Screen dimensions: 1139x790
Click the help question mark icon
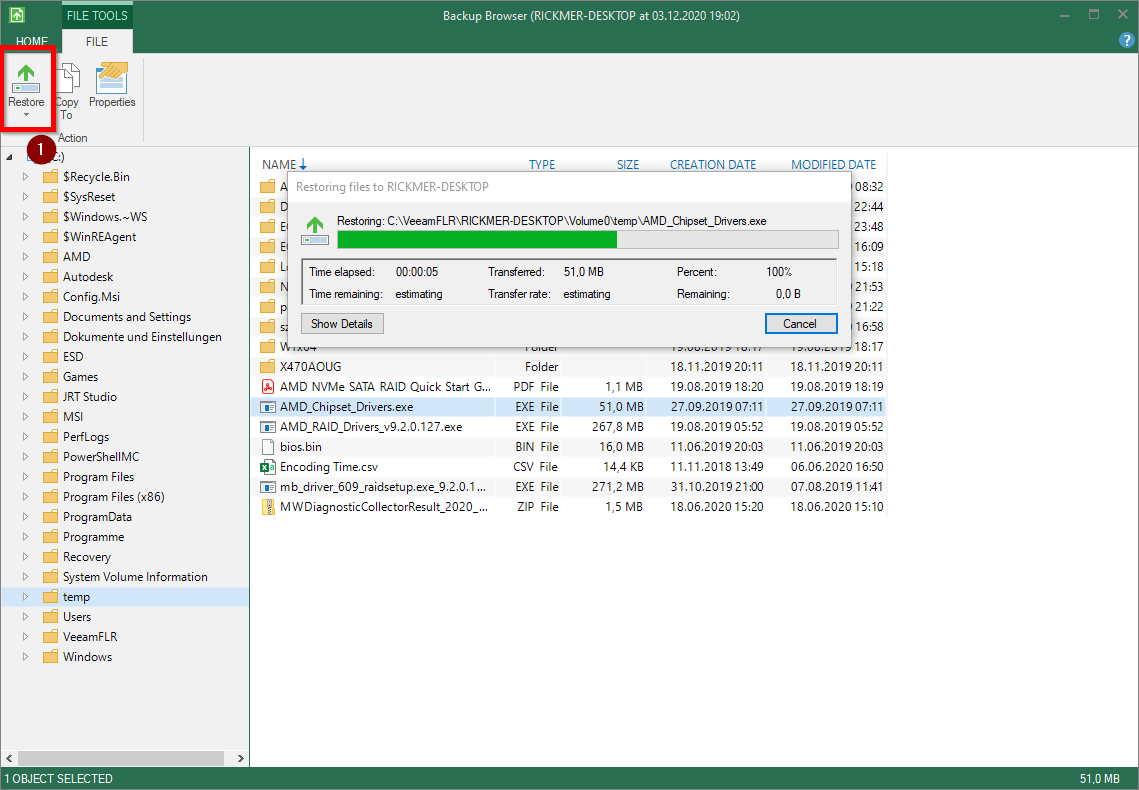tap(1126, 40)
